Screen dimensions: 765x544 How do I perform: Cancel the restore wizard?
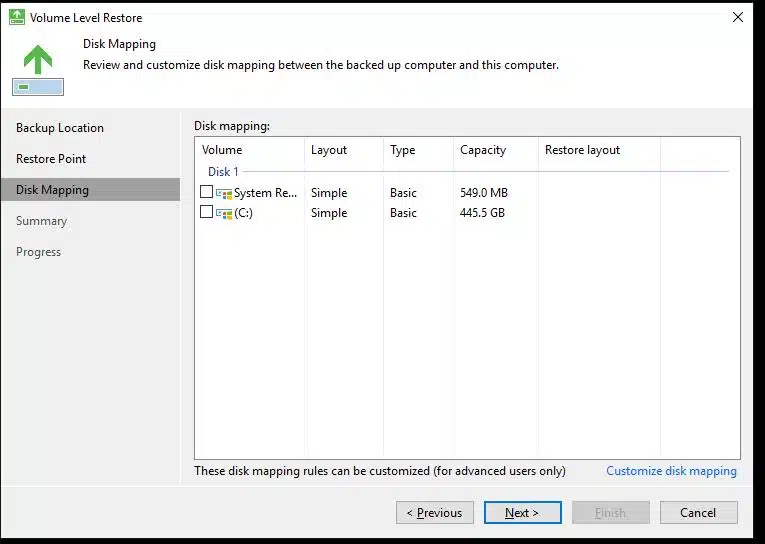click(x=697, y=513)
